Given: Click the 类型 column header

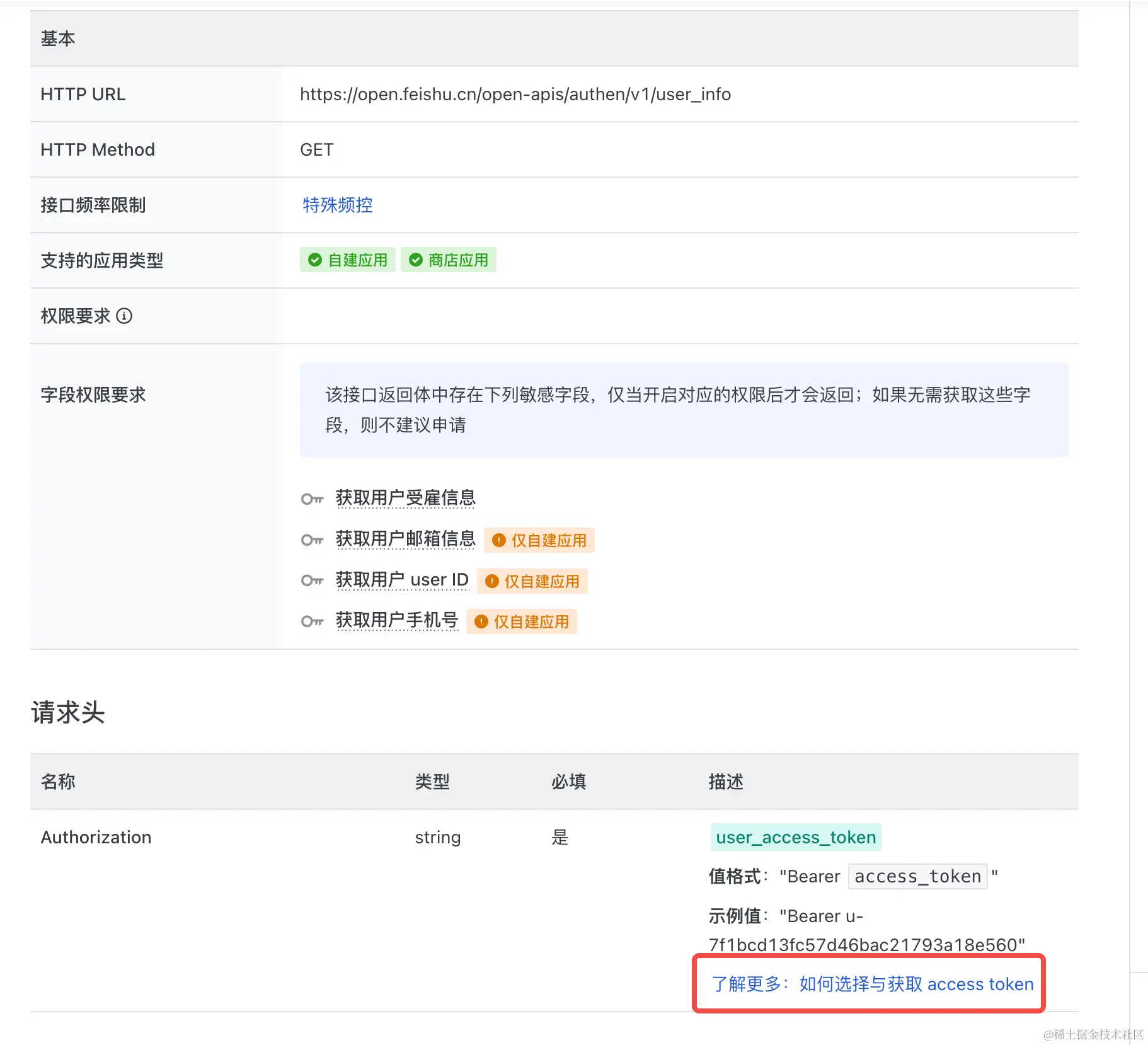Looking at the screenshot, I should pyautogui.click(x=432, y=782).
